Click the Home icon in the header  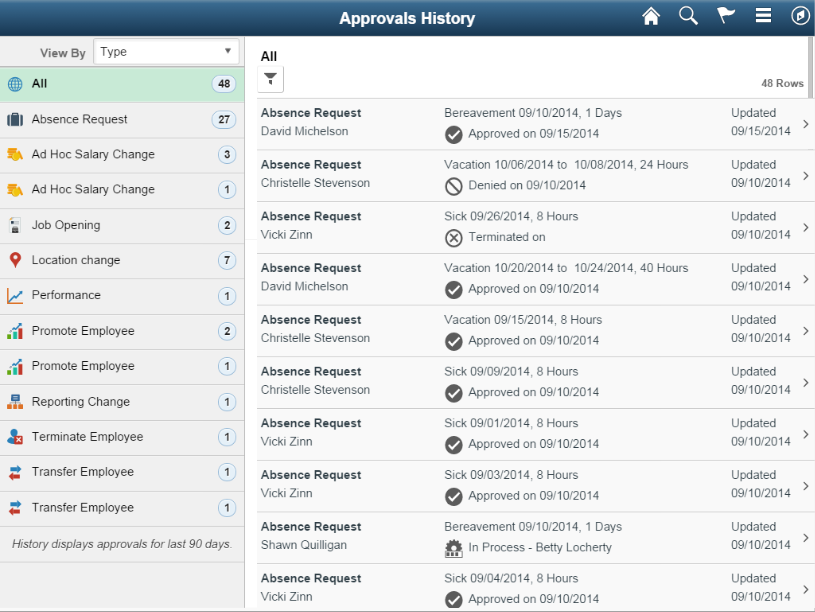(x=651, y=16)
